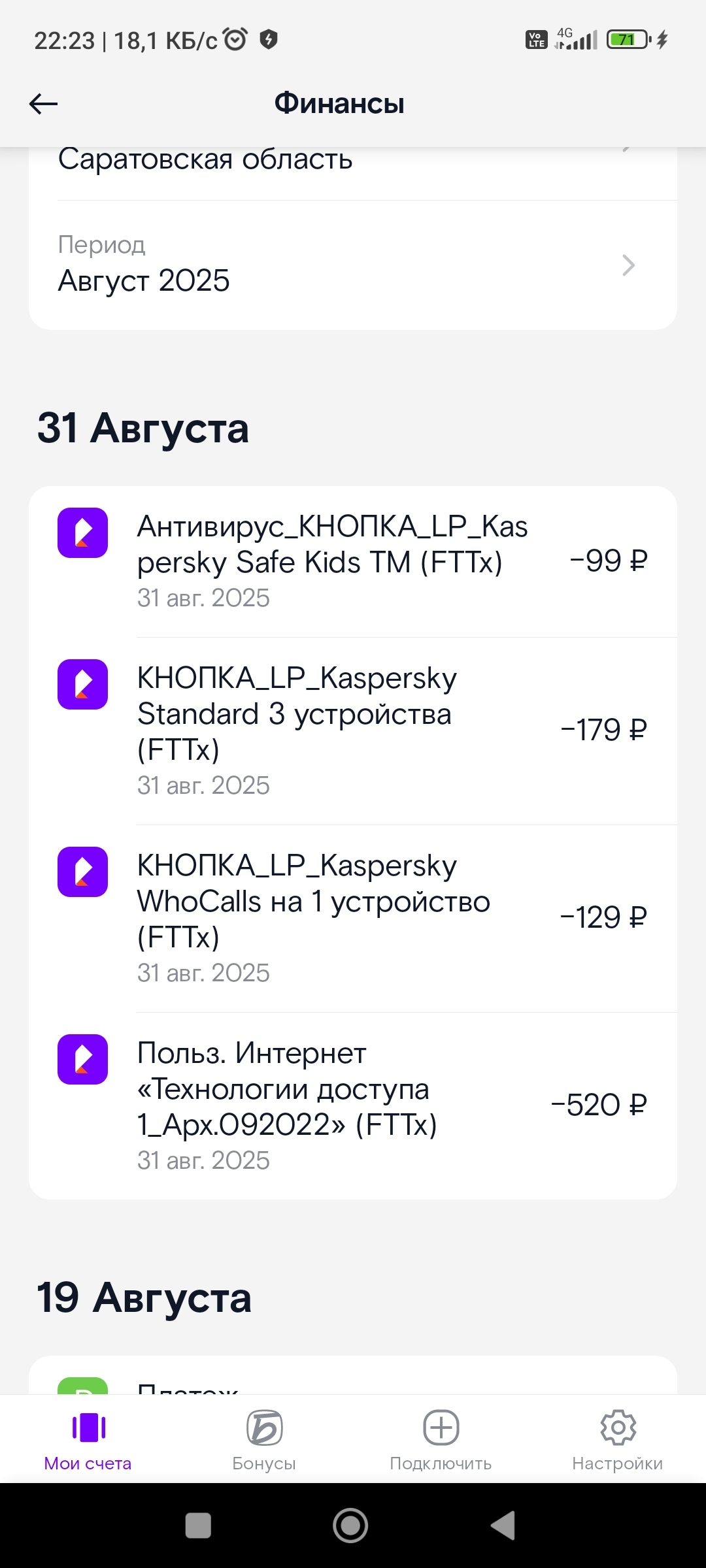Tap the Интернет Технологии доступа transaction icon
The height and width of the screenshot is (1568, 706).
tap(83, 1060)
